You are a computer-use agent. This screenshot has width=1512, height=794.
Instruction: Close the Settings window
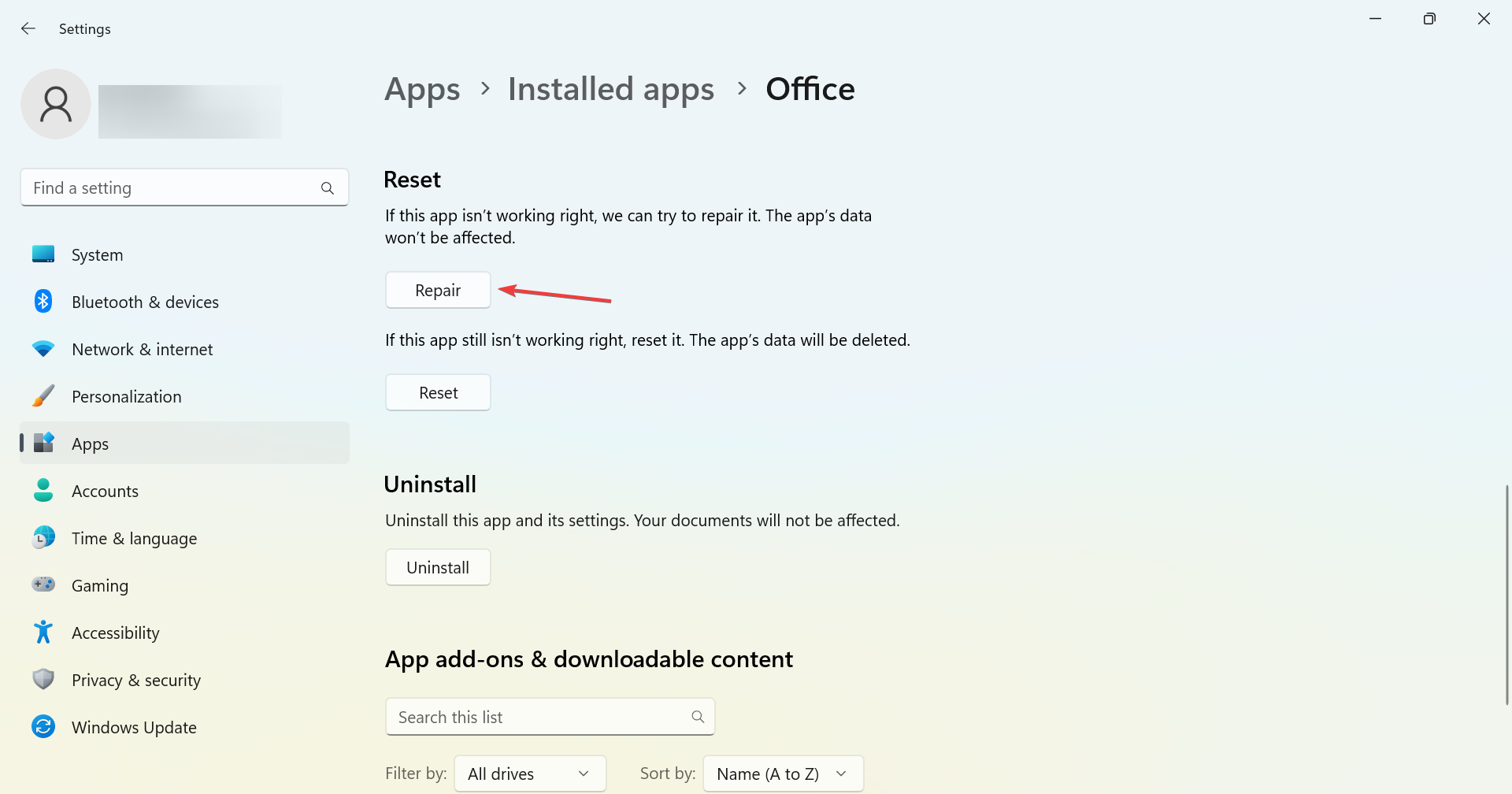(1484, 19)
